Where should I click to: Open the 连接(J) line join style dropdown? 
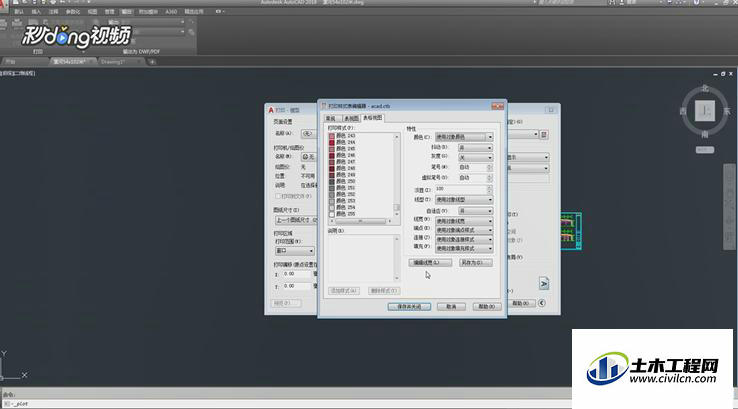click(464, 240)
